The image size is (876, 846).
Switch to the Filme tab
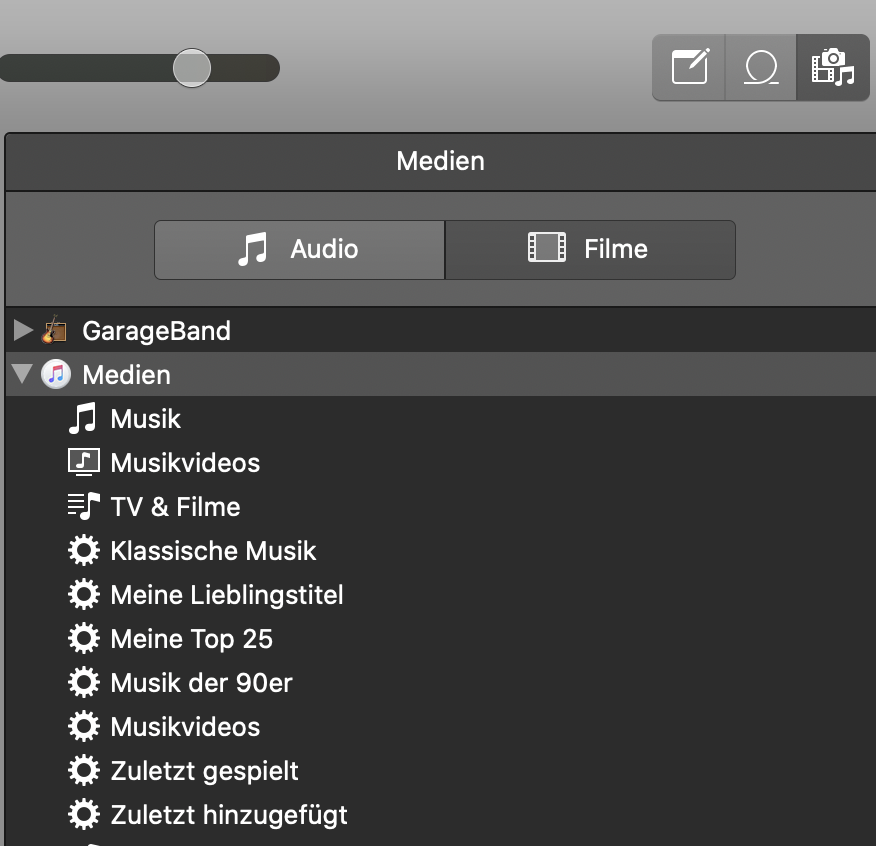pos(590,249)
